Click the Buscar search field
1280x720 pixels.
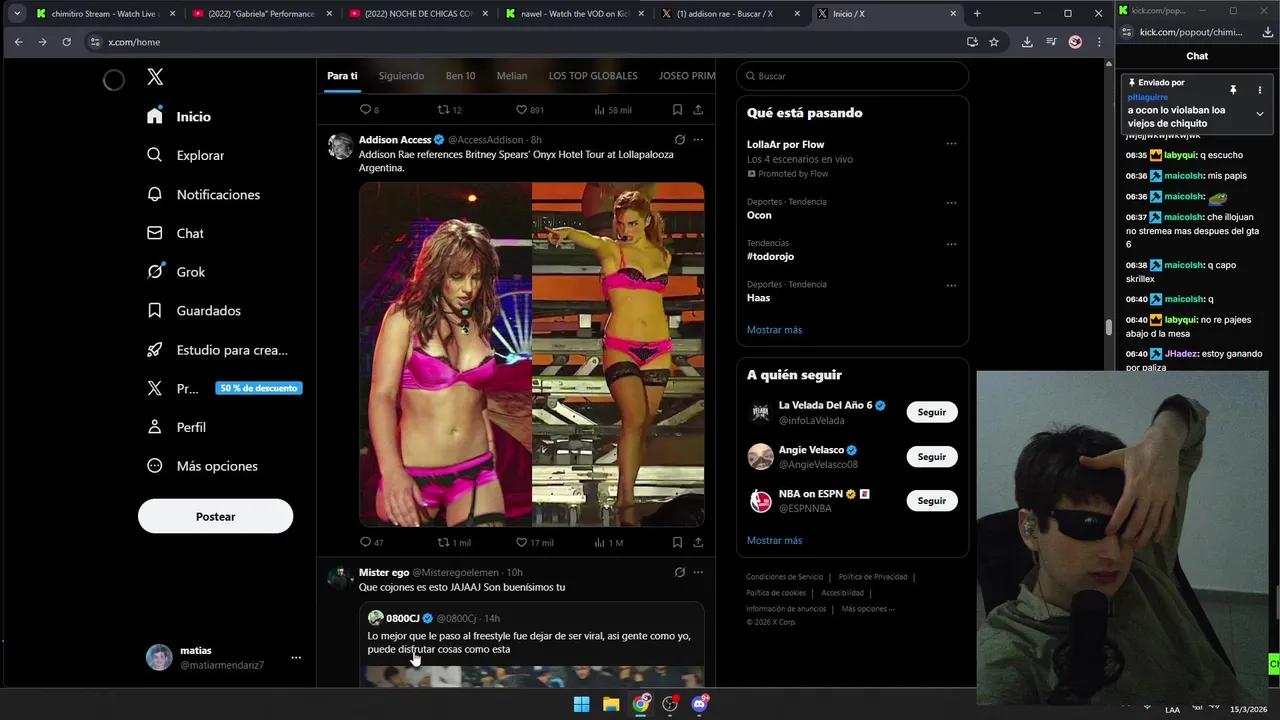pos(852,76)
